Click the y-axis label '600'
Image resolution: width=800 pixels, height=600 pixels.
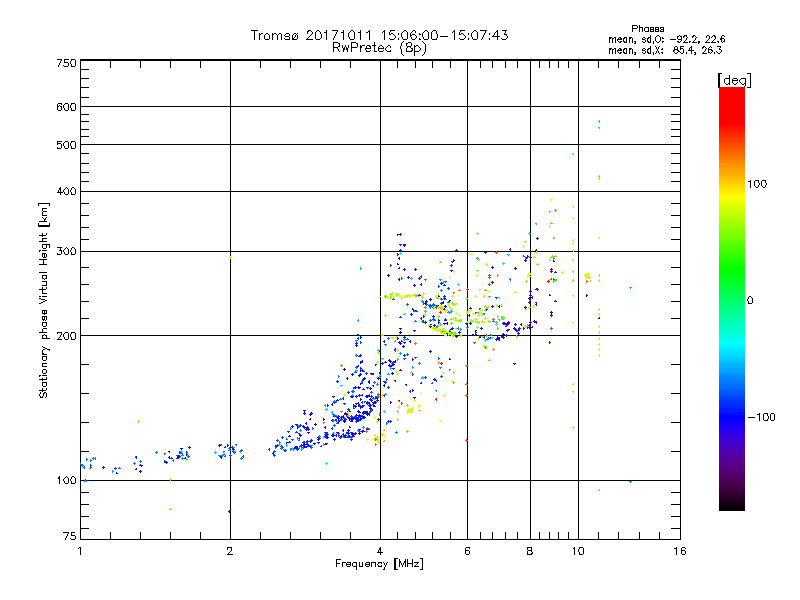[67, 107]
